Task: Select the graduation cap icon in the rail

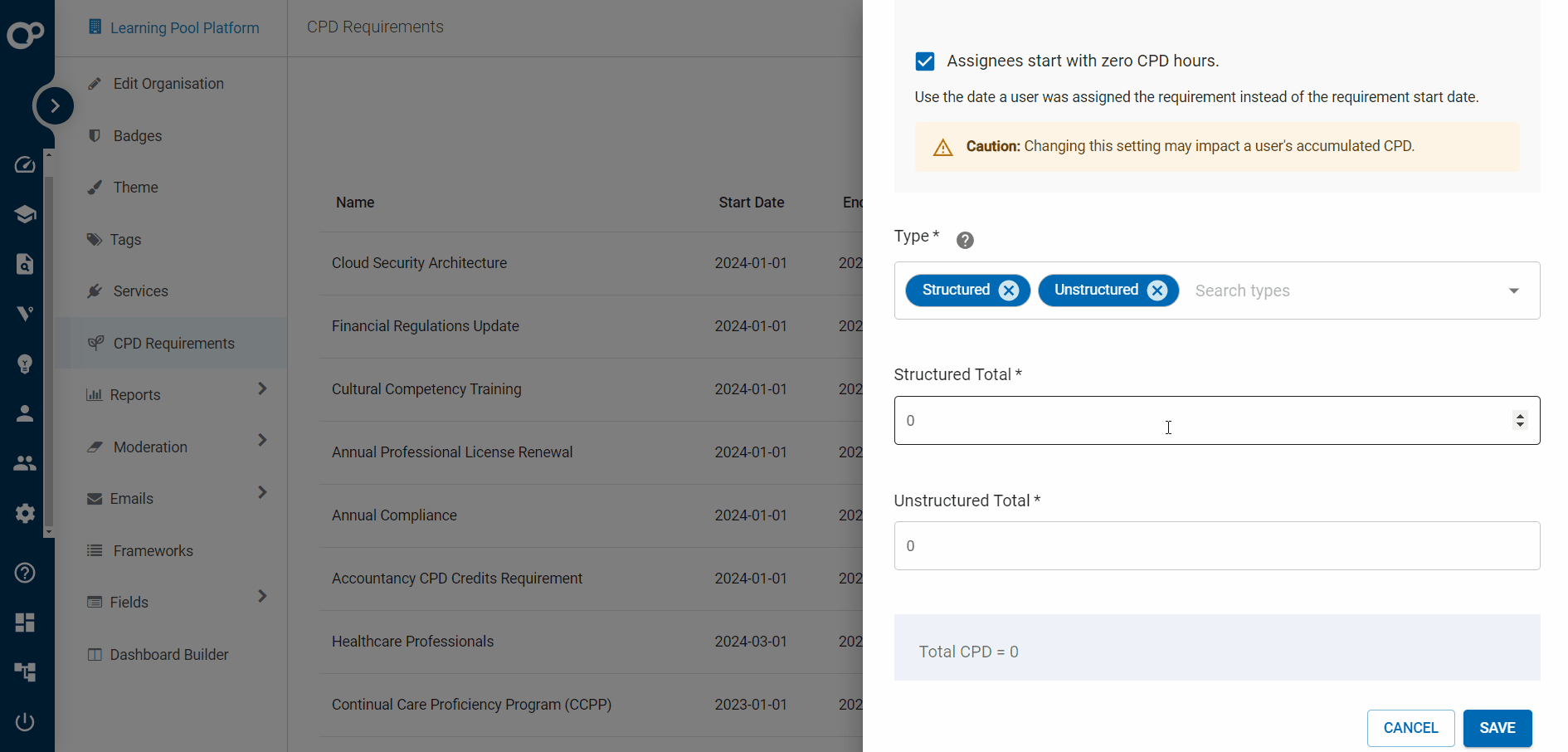Action: tap(25, 213)
